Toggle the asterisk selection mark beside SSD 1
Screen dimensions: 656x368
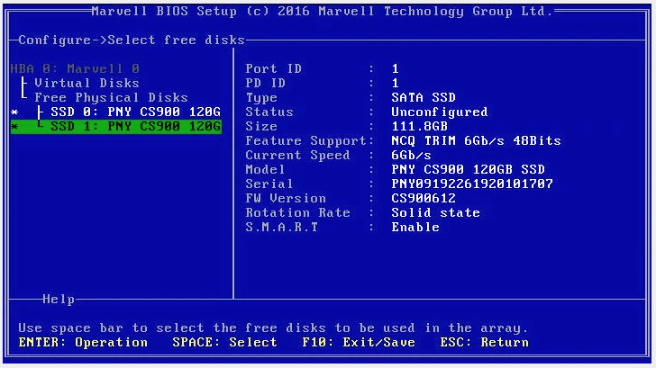15,126
